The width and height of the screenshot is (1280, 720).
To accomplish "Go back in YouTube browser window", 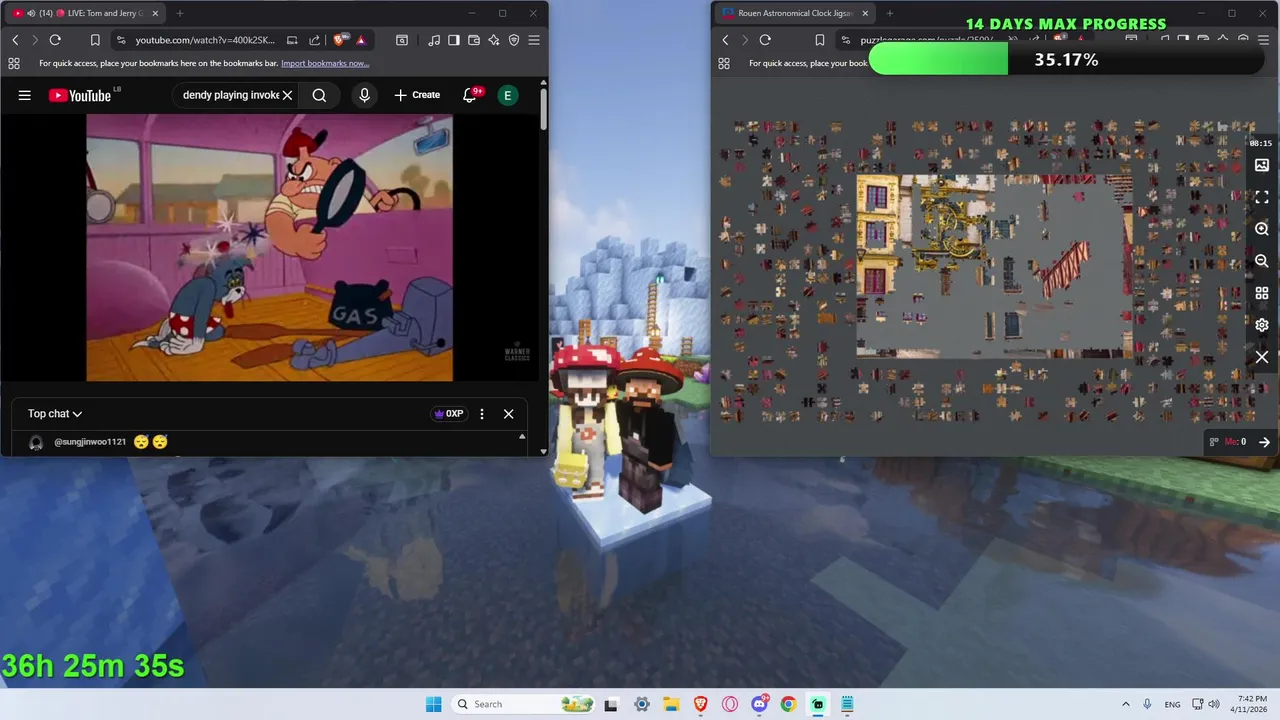I will click(15, 40).
